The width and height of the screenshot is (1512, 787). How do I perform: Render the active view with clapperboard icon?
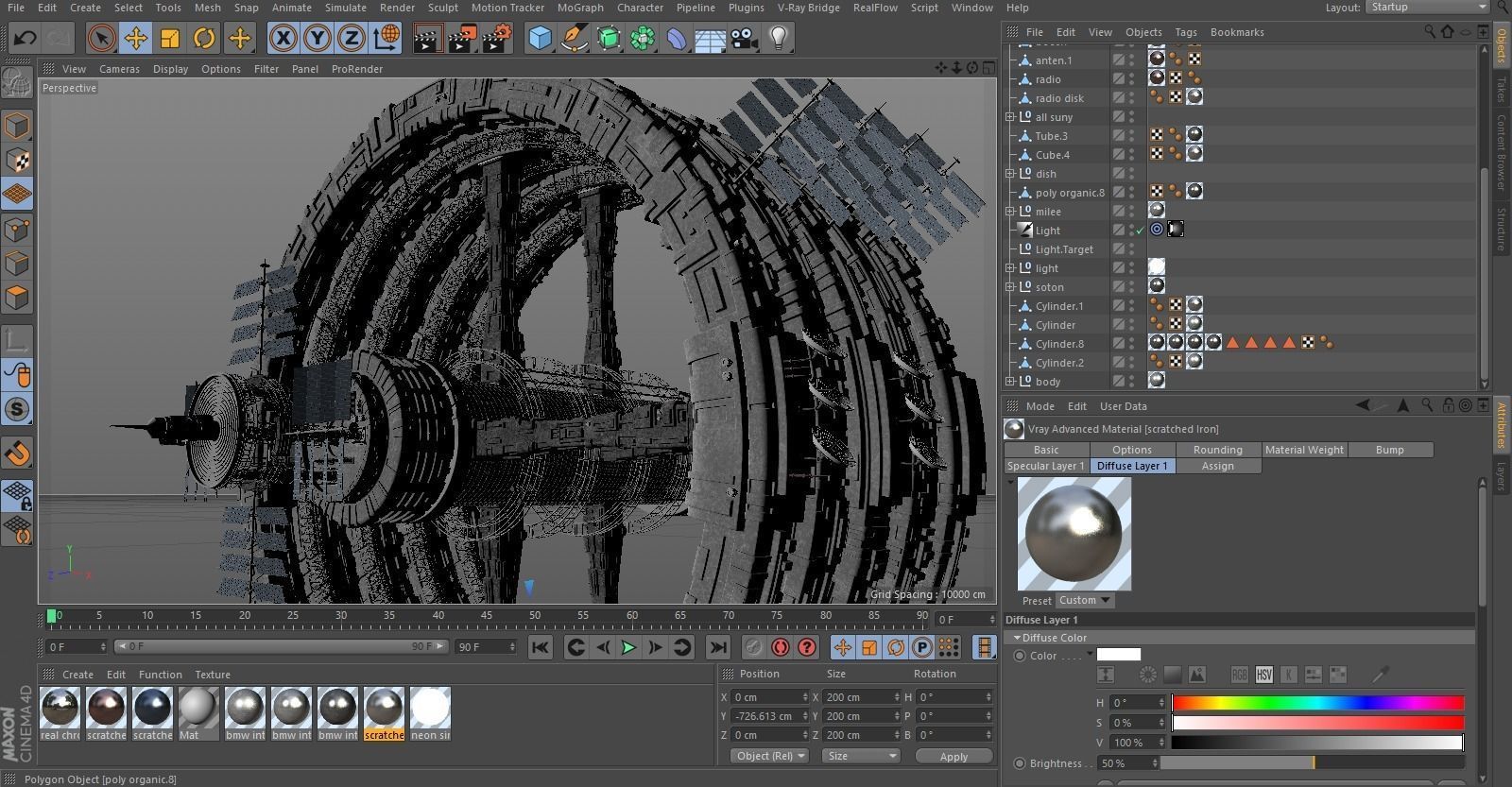tap(428, 39)
